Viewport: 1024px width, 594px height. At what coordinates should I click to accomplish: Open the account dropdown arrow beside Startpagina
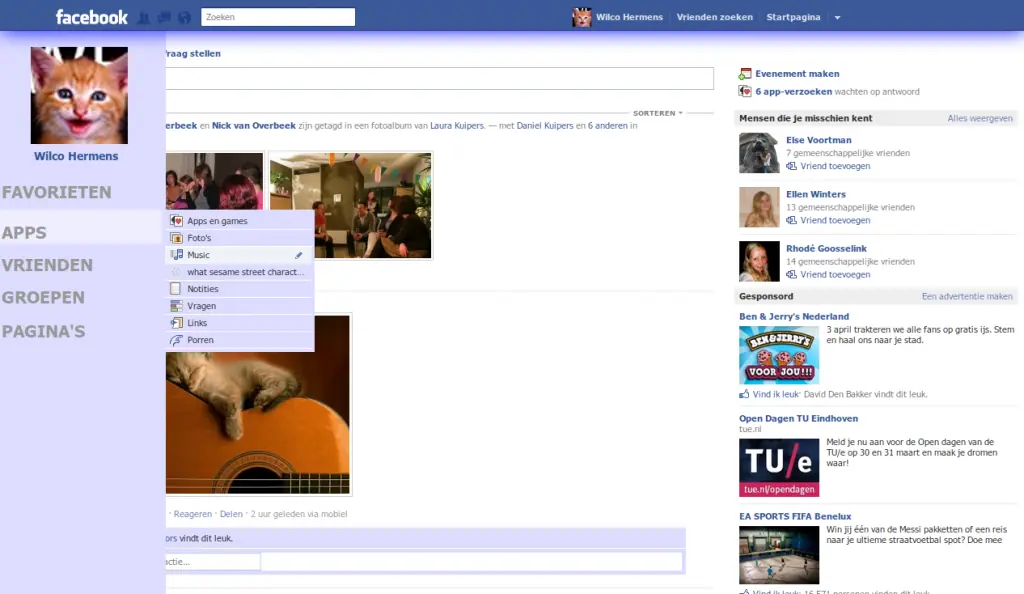[x=837, y=18]
